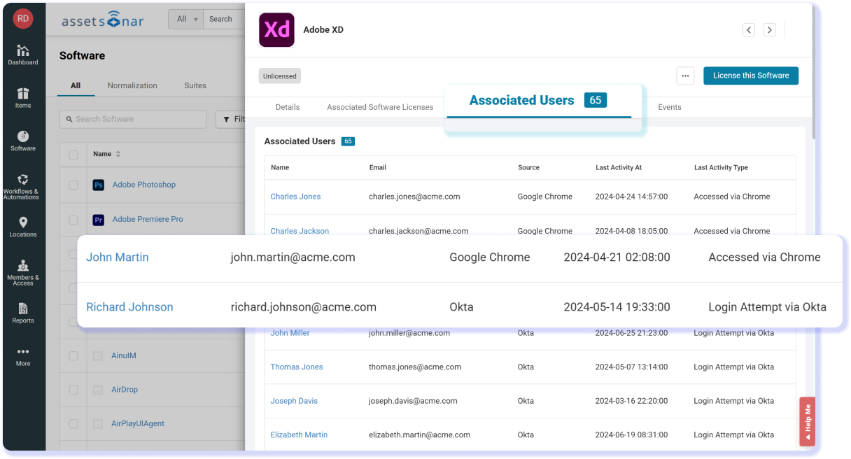
Task: Check the AirPlayUIAgent row checkbox
Action: coord(73,424)
